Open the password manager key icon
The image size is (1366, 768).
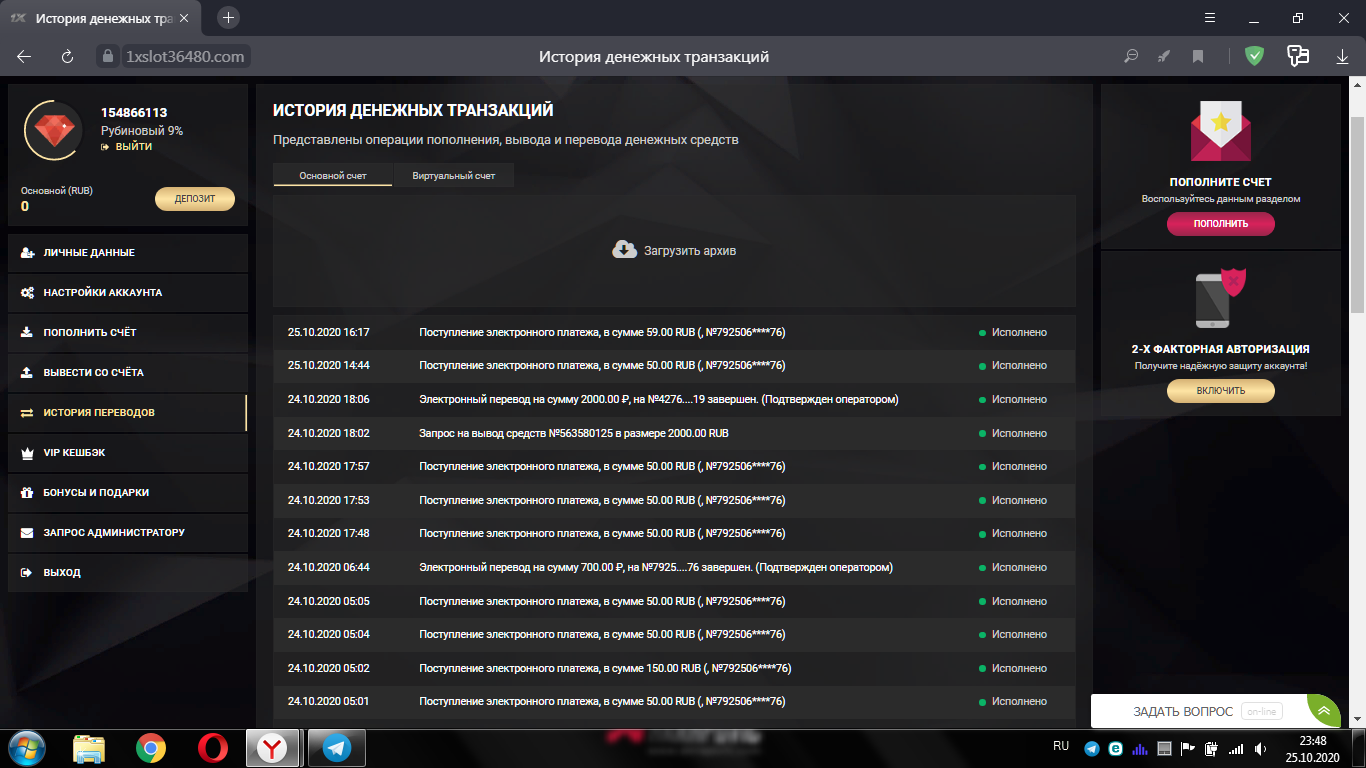click(1298, 56)
